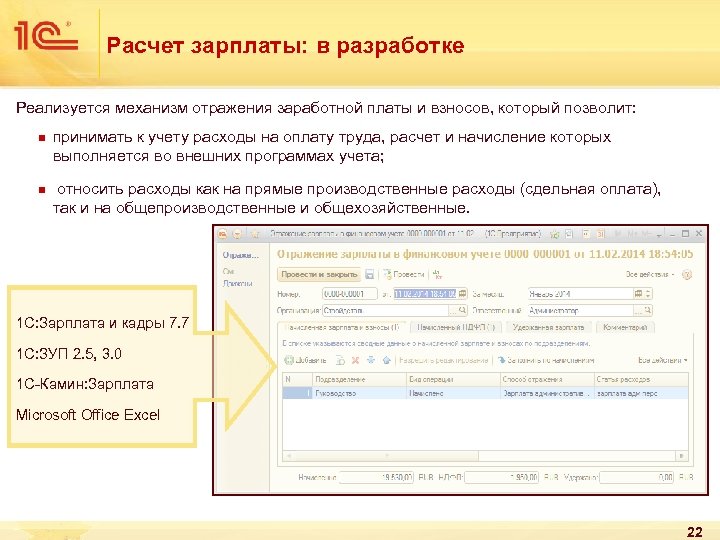Delete the selected row with the red X
This screenshot has width=720, height=540.
(355, 360)
